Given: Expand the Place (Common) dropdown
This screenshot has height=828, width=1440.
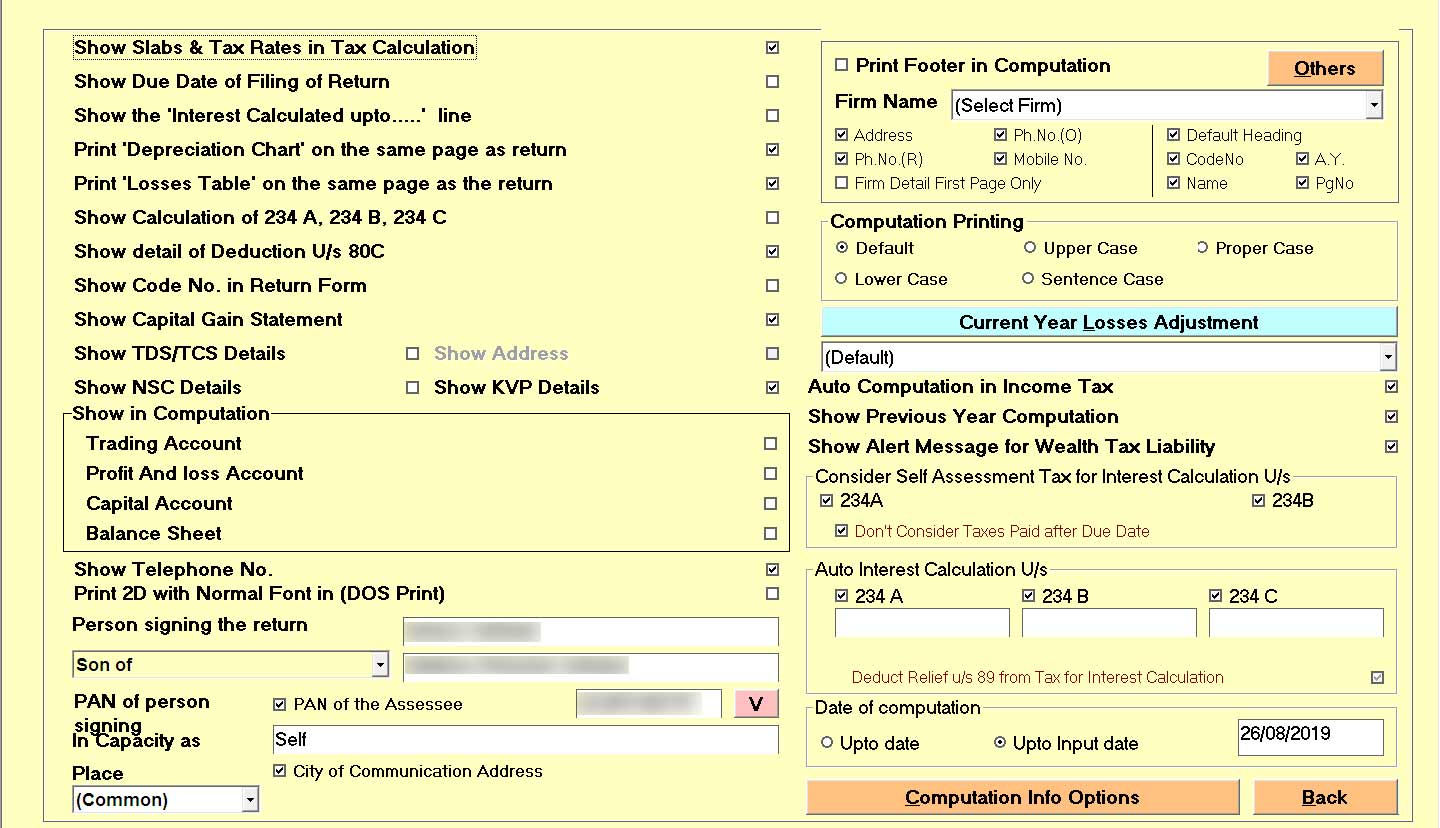Looking at the screenshot, I should (x=250, y=800).
